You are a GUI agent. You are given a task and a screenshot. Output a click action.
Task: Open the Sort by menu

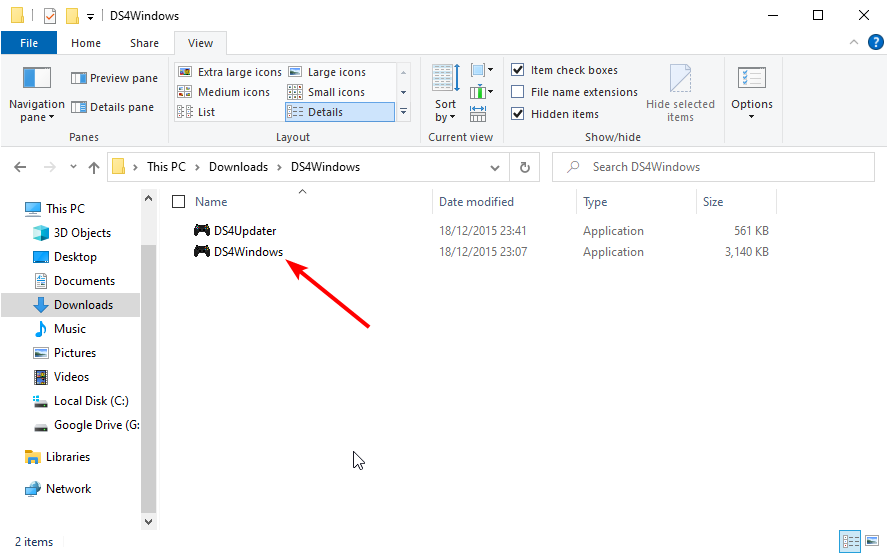point(446,94)
